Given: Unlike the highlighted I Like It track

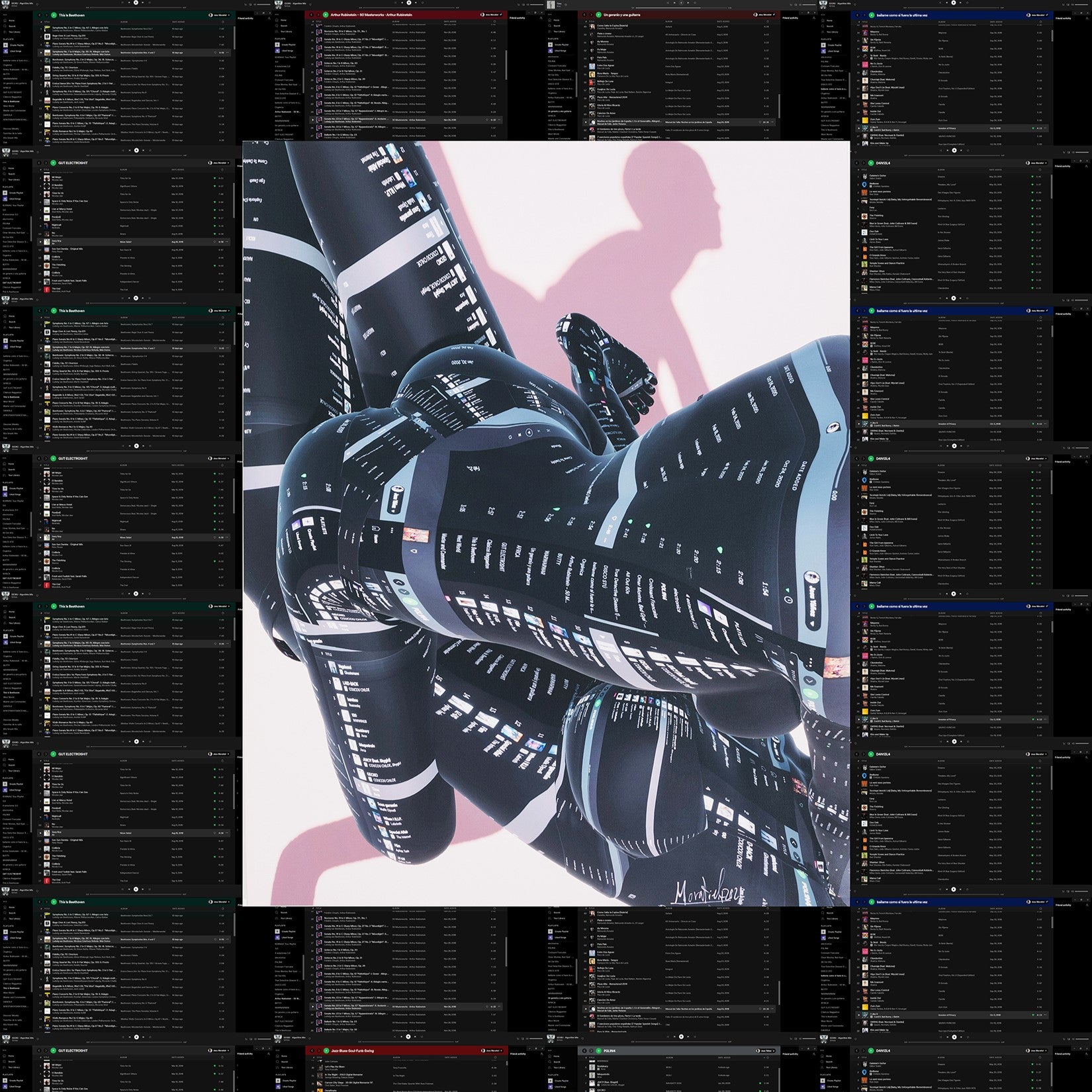Looking at the screenshot, I should pos(1032,128).
